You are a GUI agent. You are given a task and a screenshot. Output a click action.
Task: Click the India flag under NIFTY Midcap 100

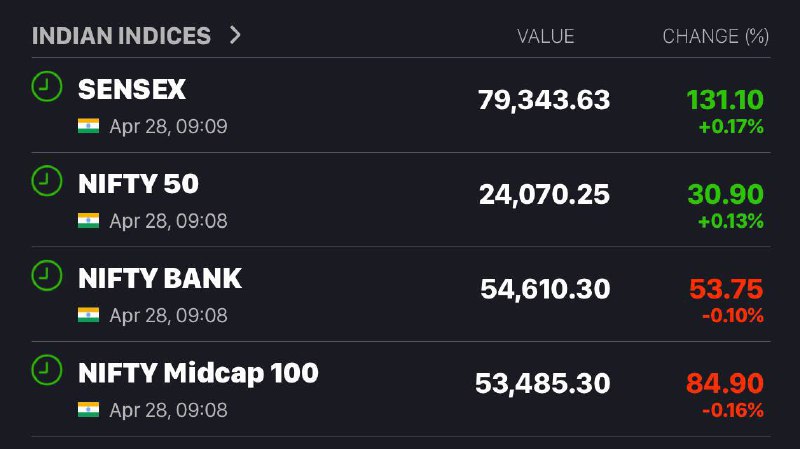click(x=88, y=409)
